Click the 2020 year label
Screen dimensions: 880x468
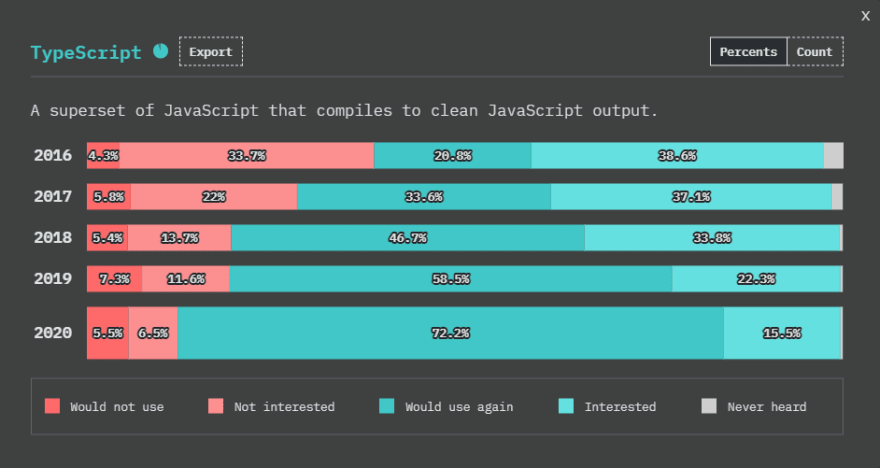click(53, 333)
